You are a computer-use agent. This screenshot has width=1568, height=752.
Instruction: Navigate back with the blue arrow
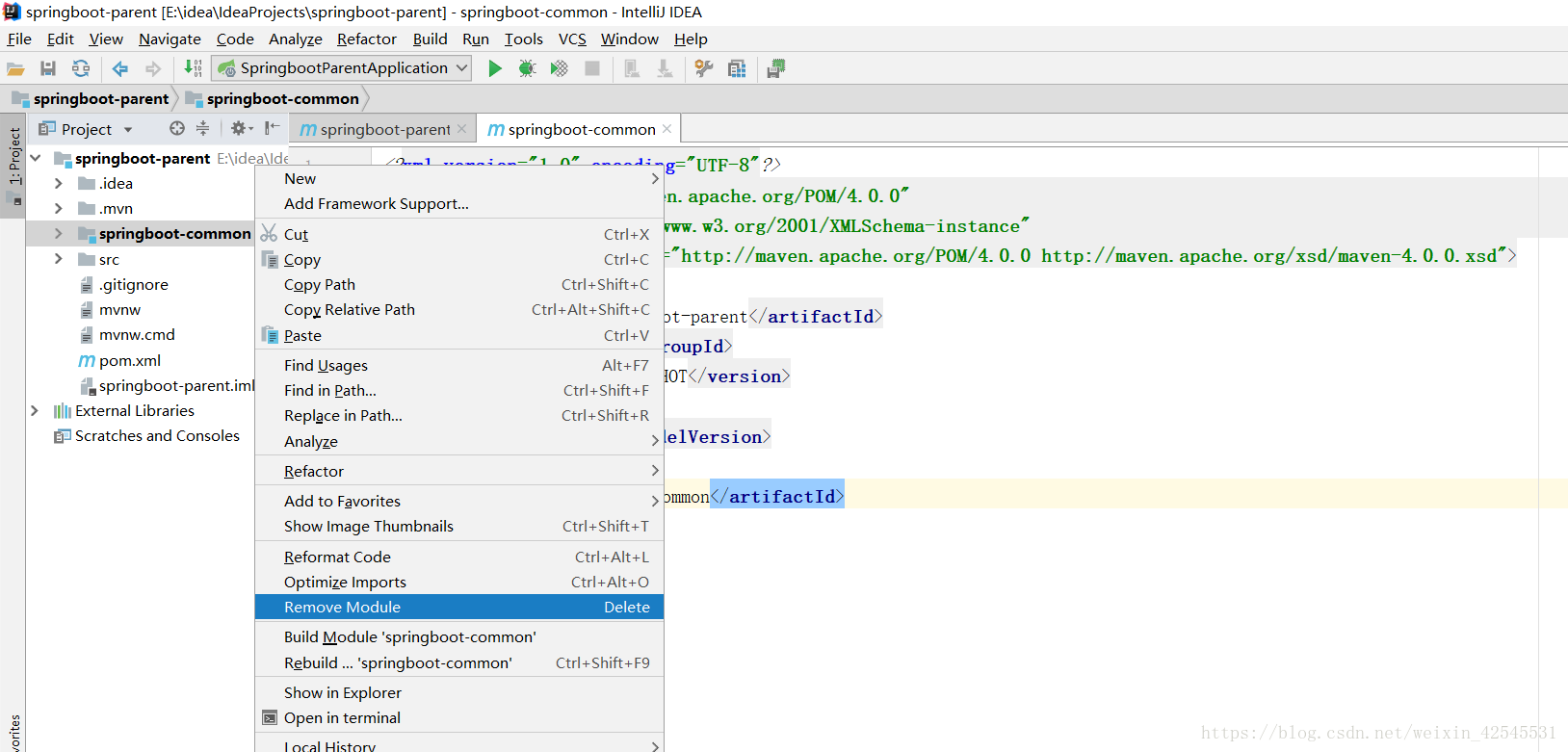tap(120, 68)
